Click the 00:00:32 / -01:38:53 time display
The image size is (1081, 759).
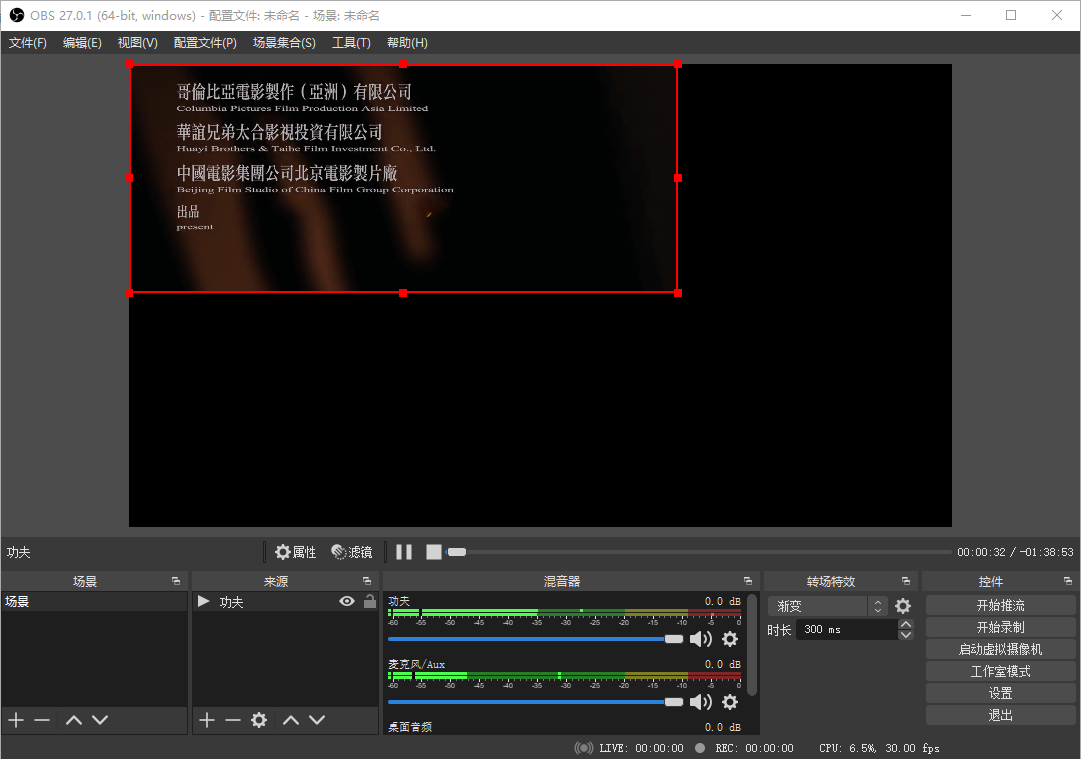click(1015, 552)
